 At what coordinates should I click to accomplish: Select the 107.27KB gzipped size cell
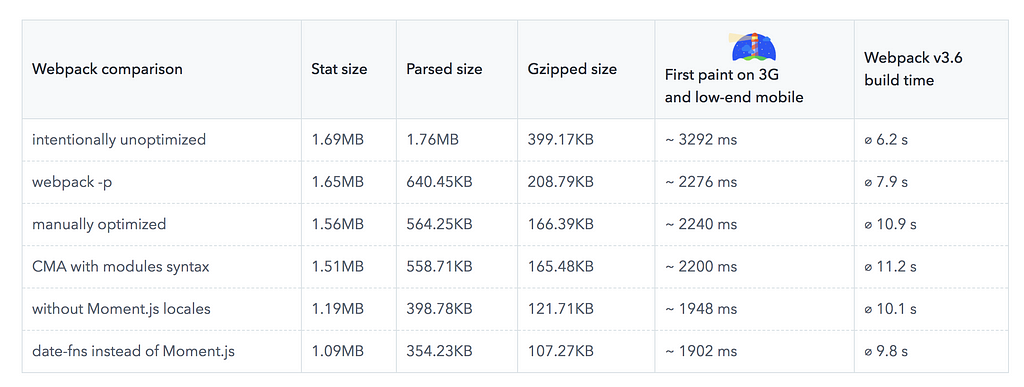pos(560,351)
